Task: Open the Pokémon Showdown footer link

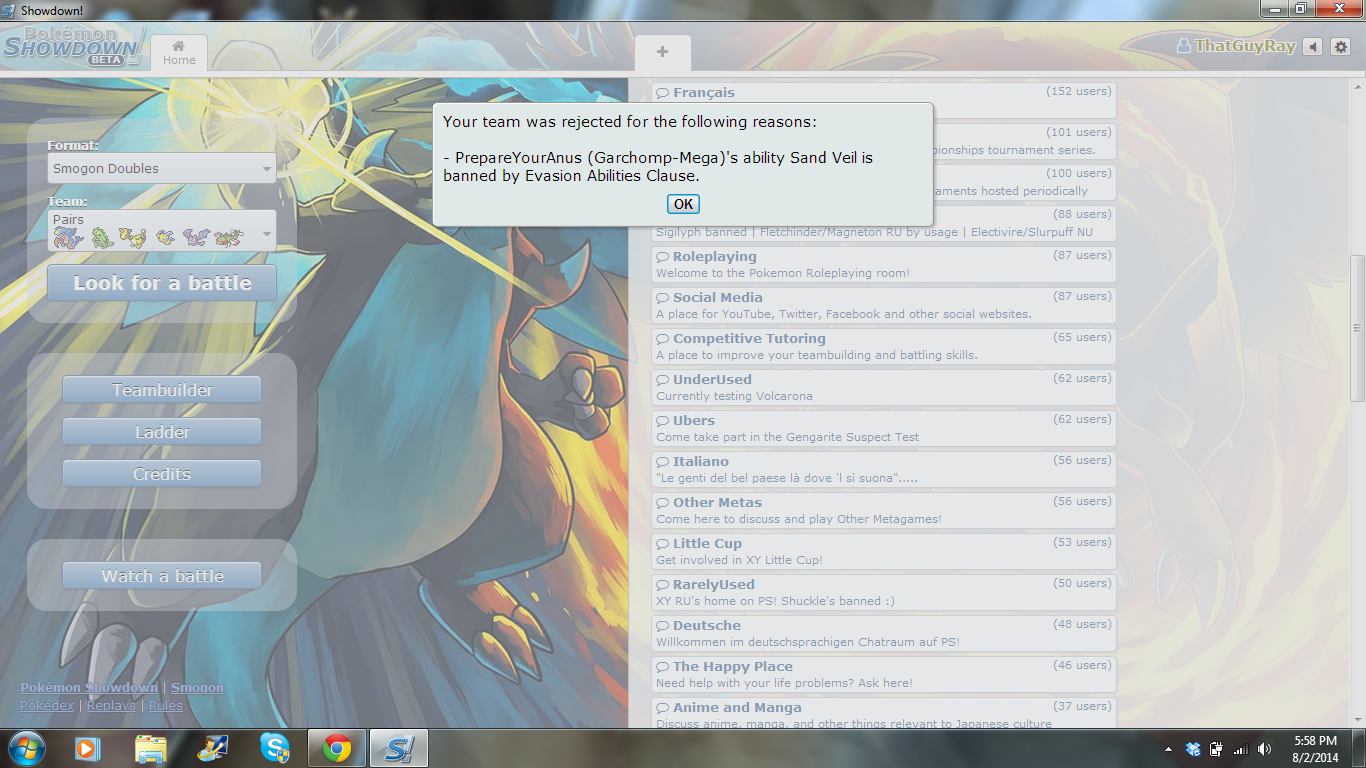Action: tap(89, 687)
